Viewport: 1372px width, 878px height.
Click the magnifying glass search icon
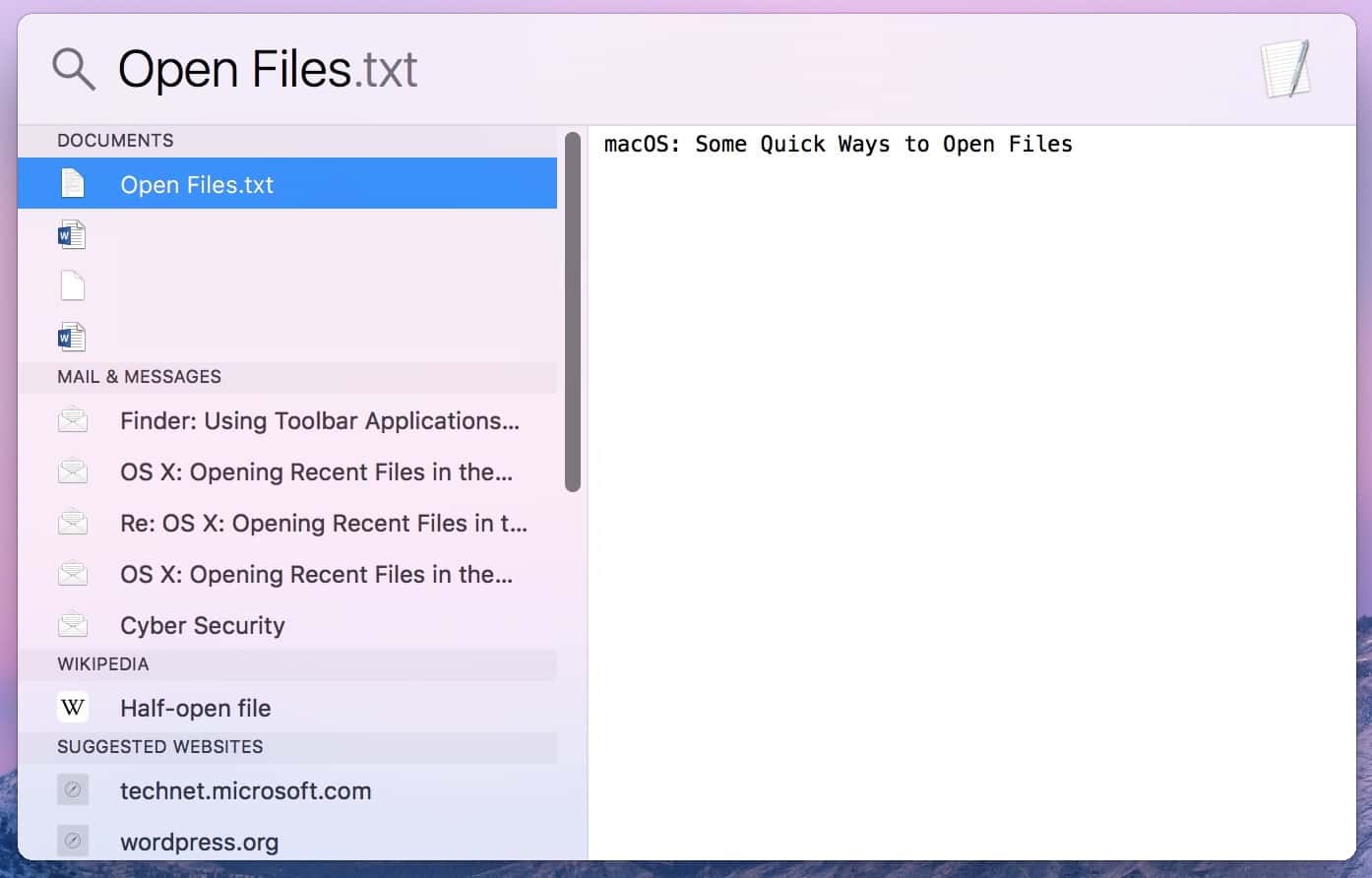(x=74, y=70)
